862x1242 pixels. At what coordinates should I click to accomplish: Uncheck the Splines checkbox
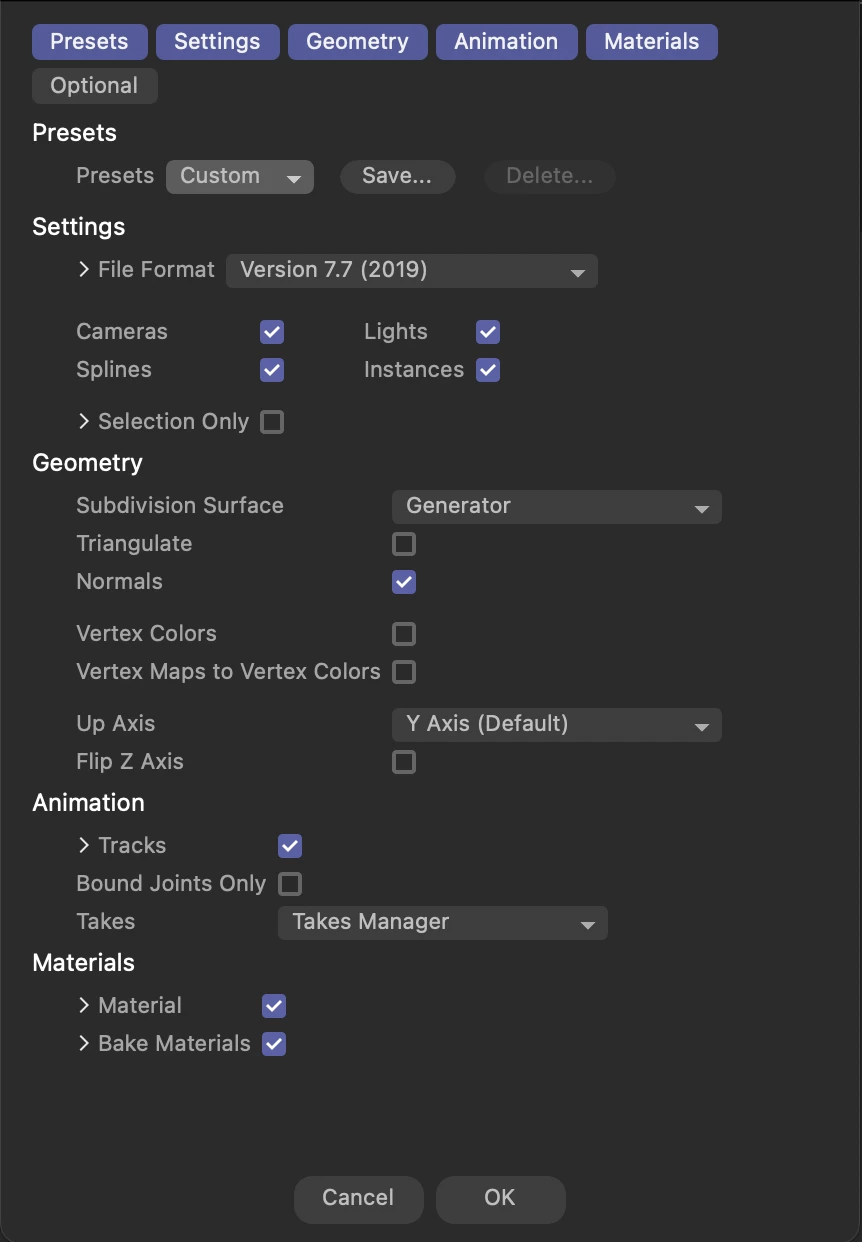click(x=272, y=370)
